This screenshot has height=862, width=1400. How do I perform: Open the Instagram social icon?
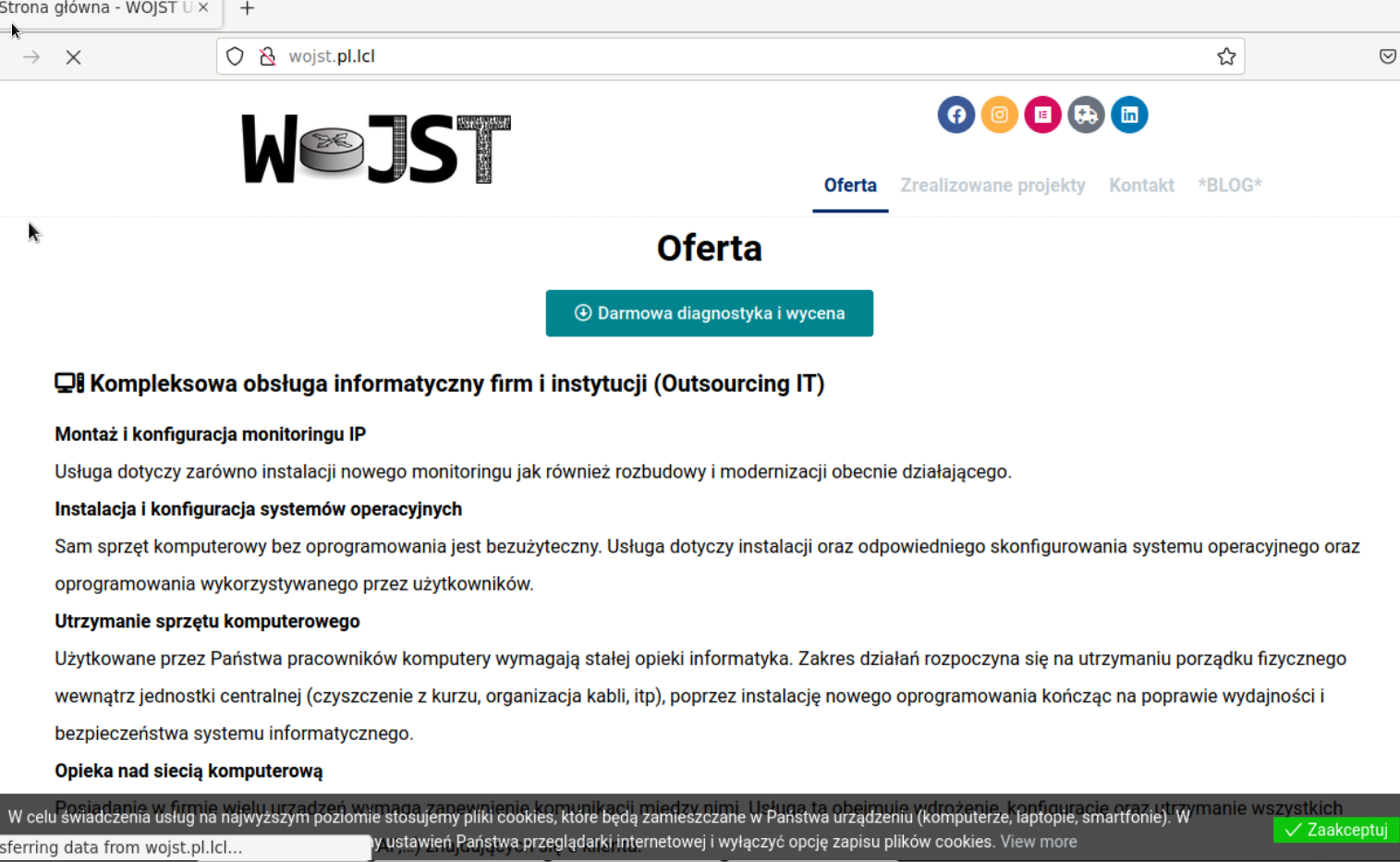click(x=1000, y=115)
